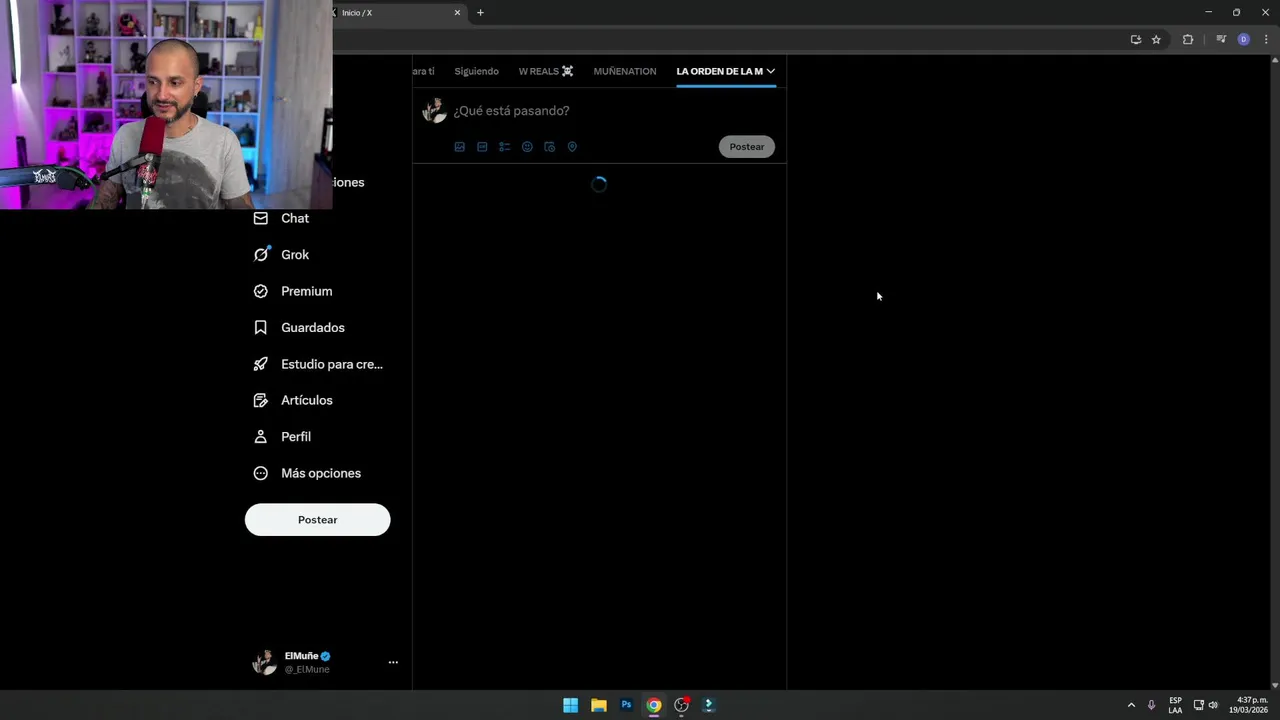Open volume control in system tray
This screenshot has width=1280, height=720.
(x=1213, y=705)
